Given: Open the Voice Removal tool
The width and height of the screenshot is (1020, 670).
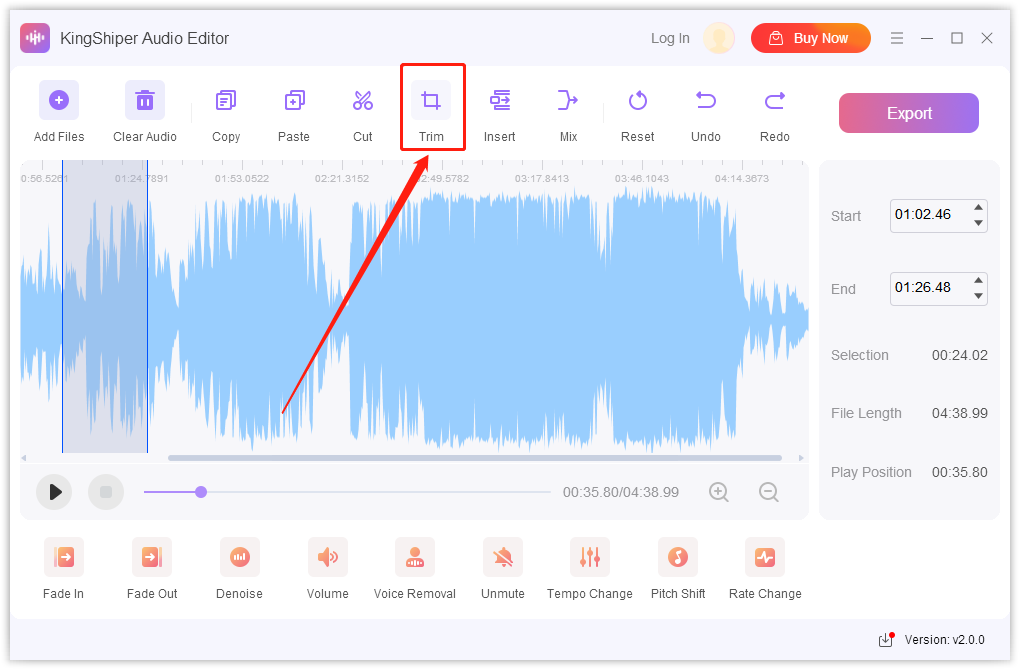Looking at the screenshot, I should pyautogui.click(x=415, y=557).
